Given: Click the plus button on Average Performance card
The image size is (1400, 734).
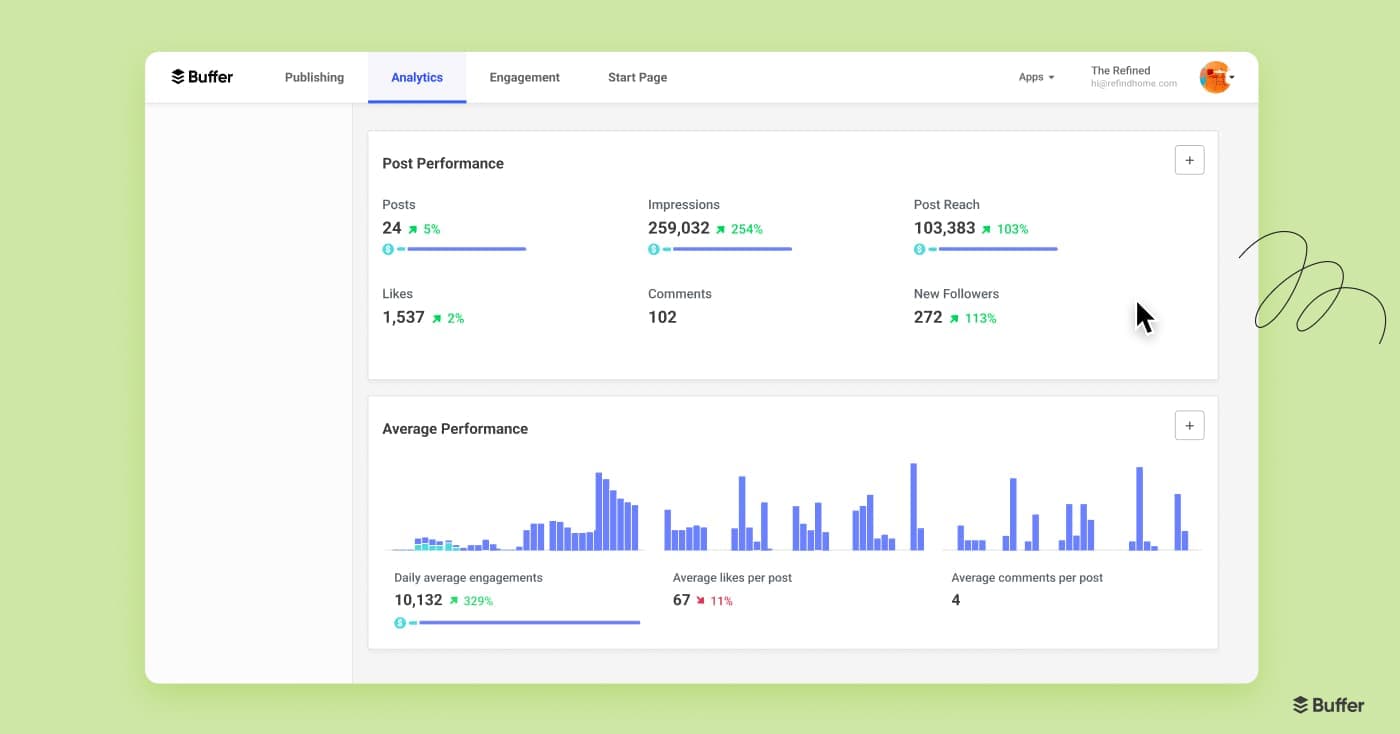Looking at the screenshot, I should tap(1189, 425).
